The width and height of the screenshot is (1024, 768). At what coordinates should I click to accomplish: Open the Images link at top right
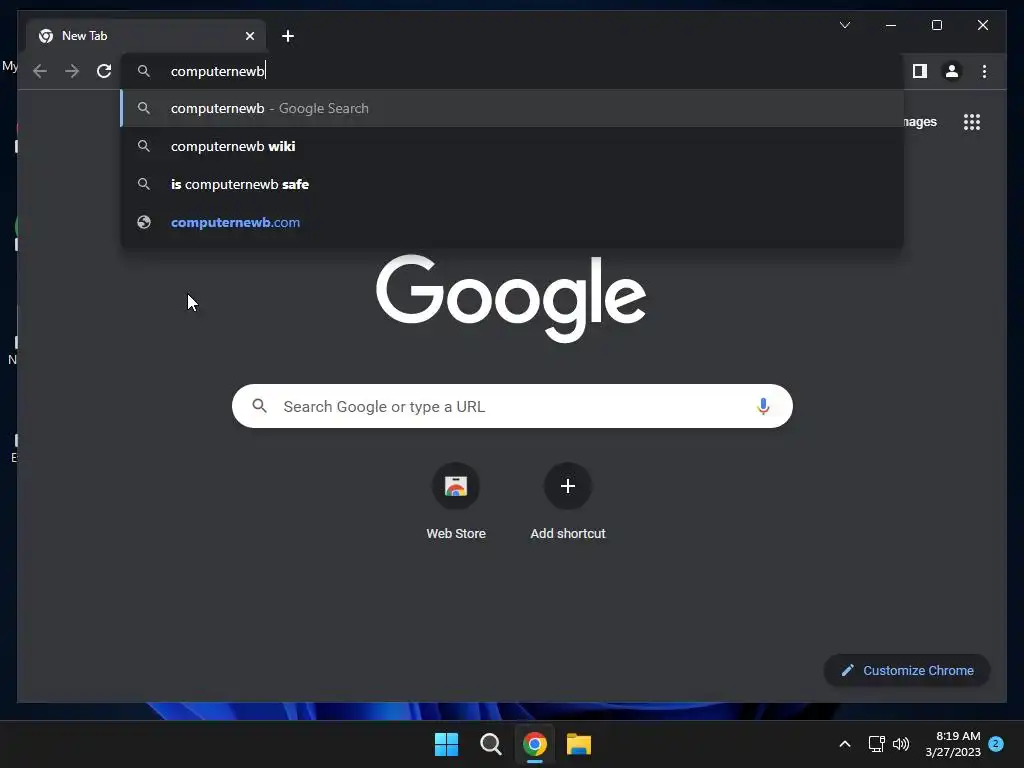(920, 122)
